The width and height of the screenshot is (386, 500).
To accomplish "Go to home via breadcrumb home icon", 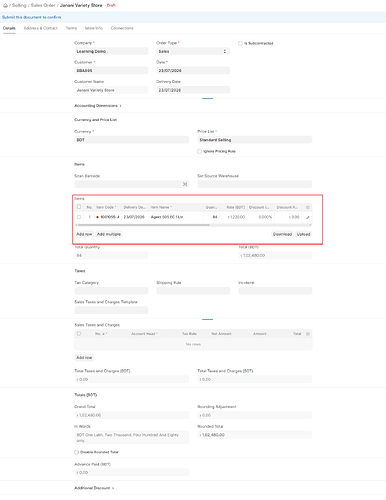I will [x=5, y=5].
